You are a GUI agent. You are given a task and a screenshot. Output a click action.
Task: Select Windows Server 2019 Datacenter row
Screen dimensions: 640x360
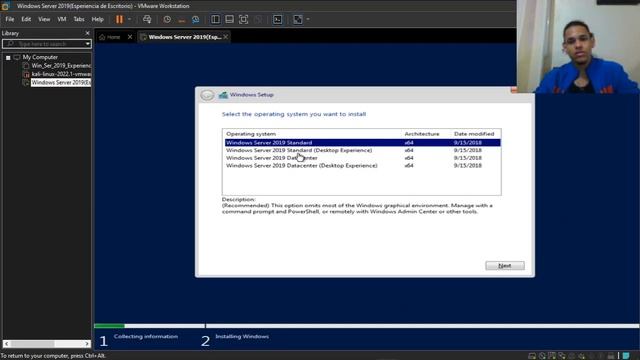coord(362,158)
